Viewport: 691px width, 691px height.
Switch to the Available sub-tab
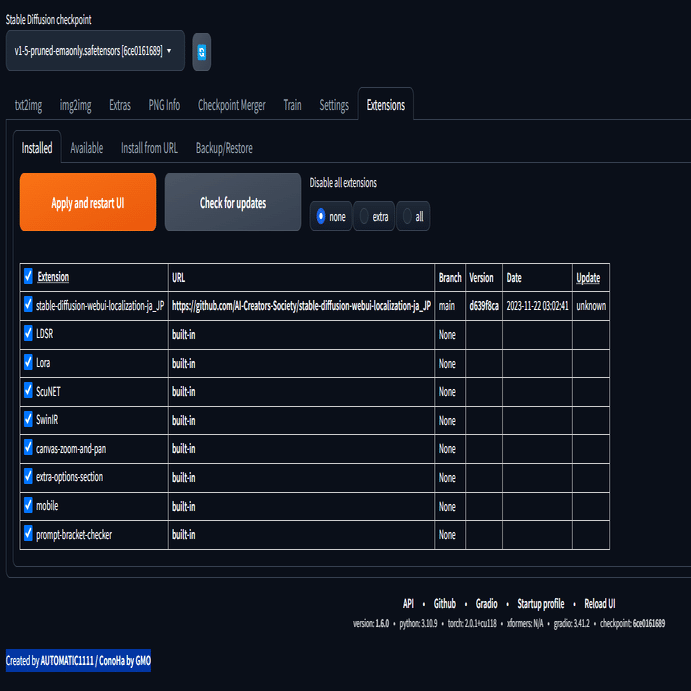87,148
